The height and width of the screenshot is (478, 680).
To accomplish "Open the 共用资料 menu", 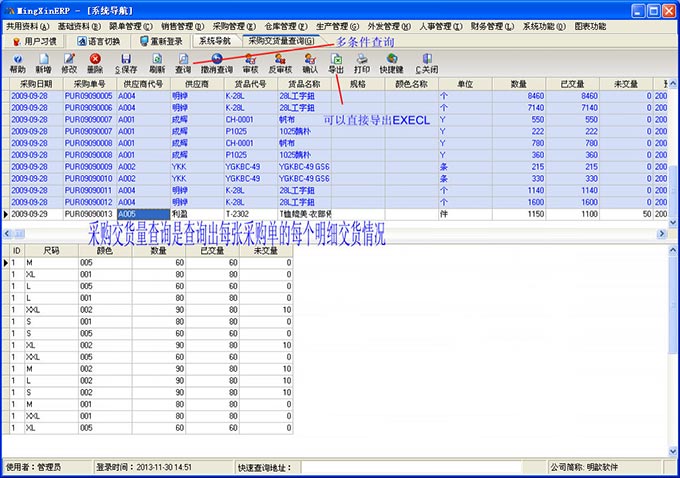I will pyautogui.click(x=27, y=26).
